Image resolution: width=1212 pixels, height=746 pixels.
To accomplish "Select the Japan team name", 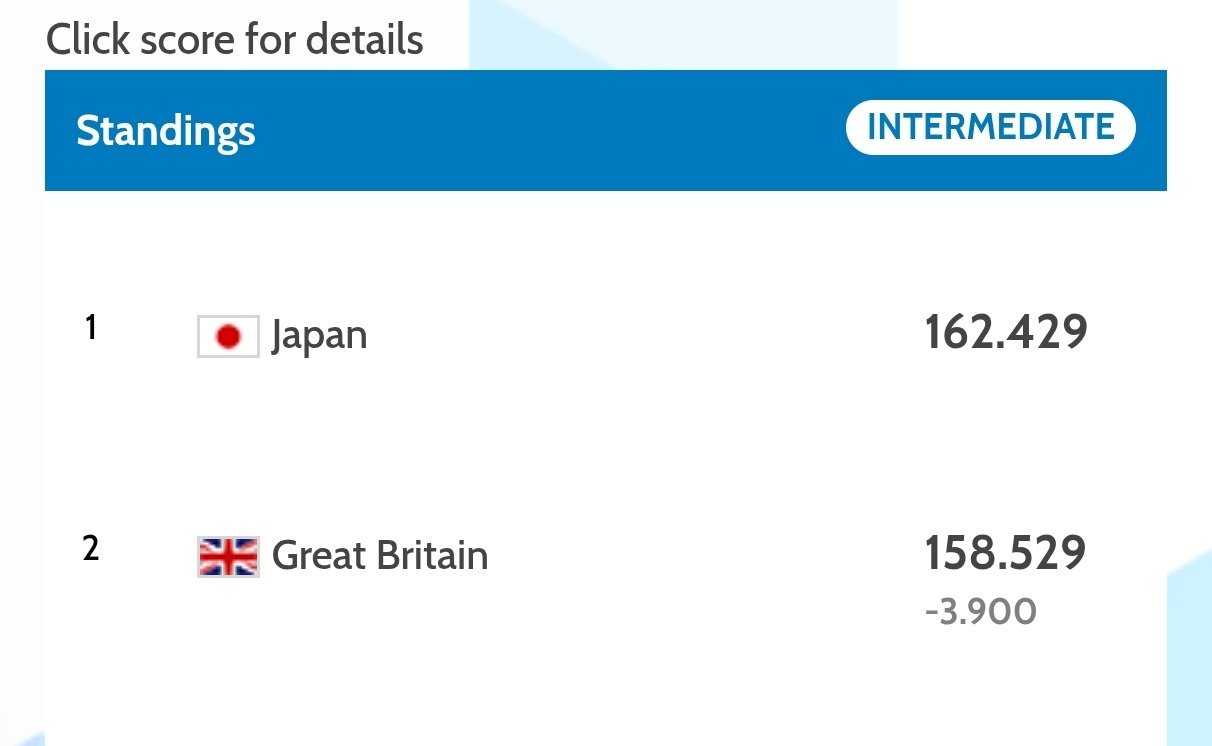I will click(x=319, y=336).
